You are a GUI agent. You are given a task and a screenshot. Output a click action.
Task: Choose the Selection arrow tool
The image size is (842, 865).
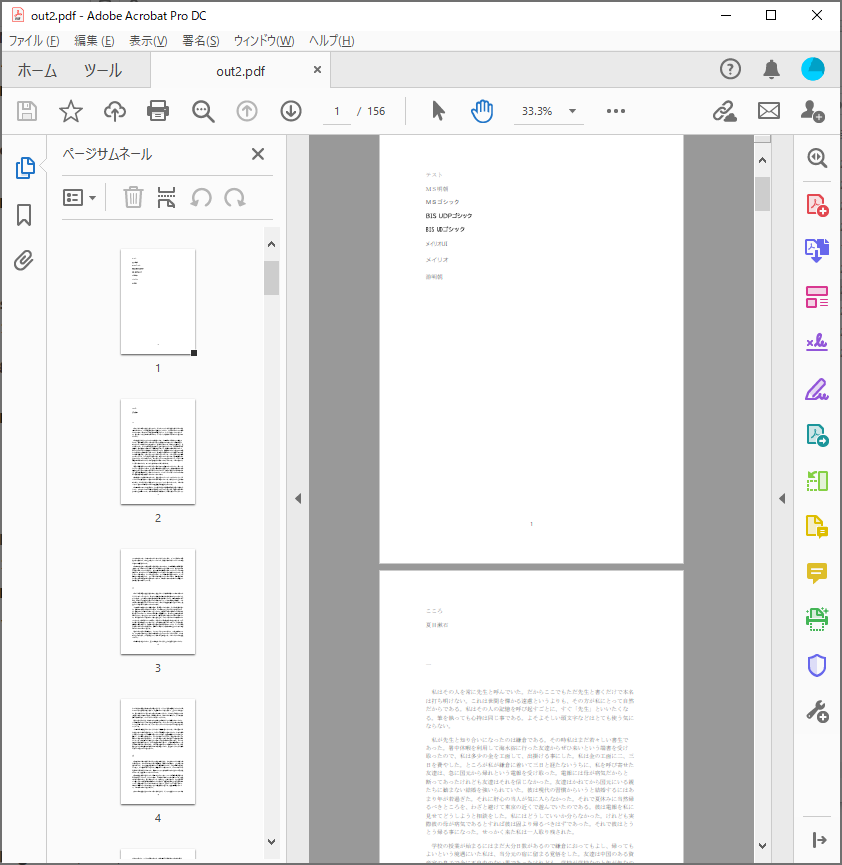[x=438, y=111]
